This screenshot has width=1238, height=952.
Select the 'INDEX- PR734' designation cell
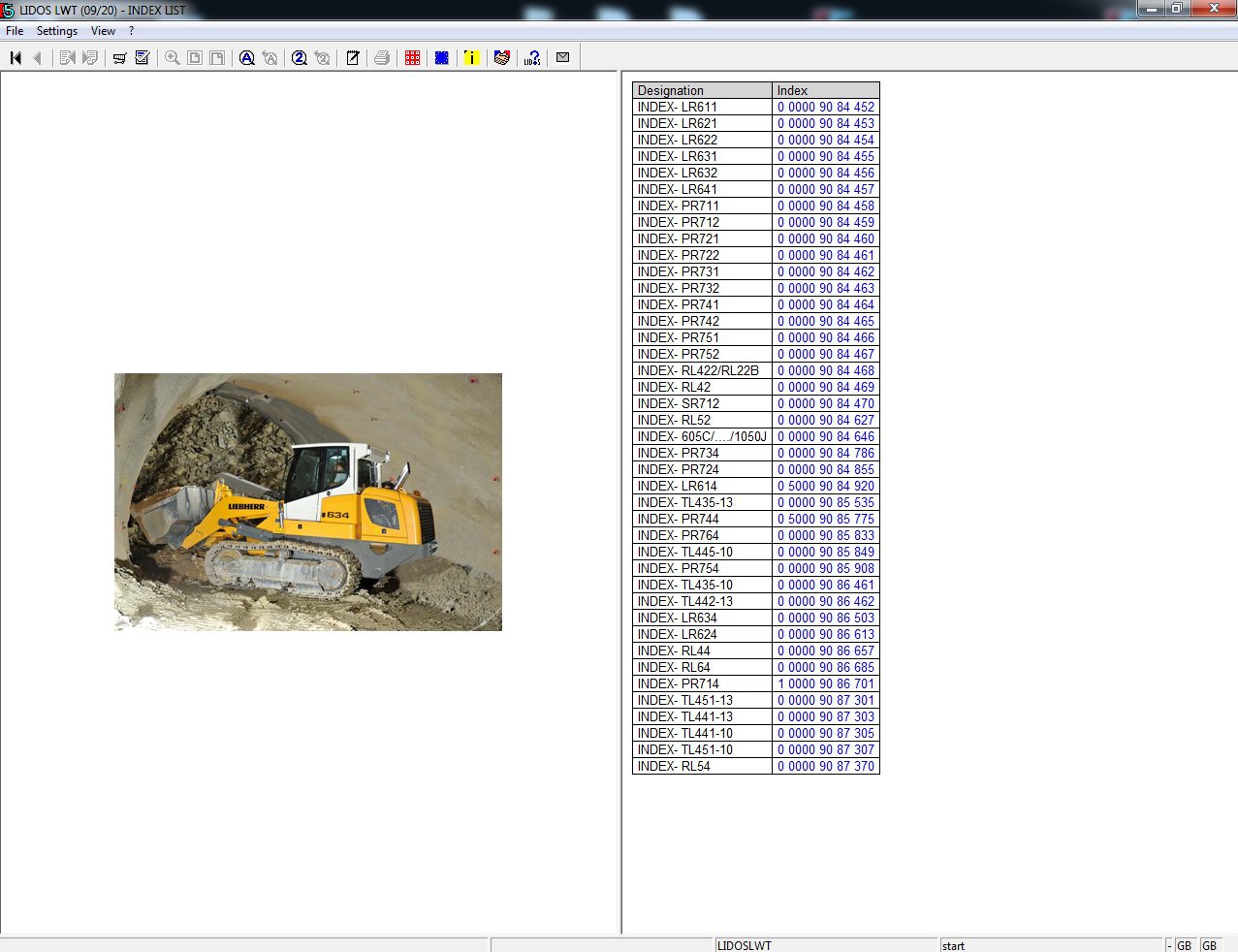[x=703, y=453]
